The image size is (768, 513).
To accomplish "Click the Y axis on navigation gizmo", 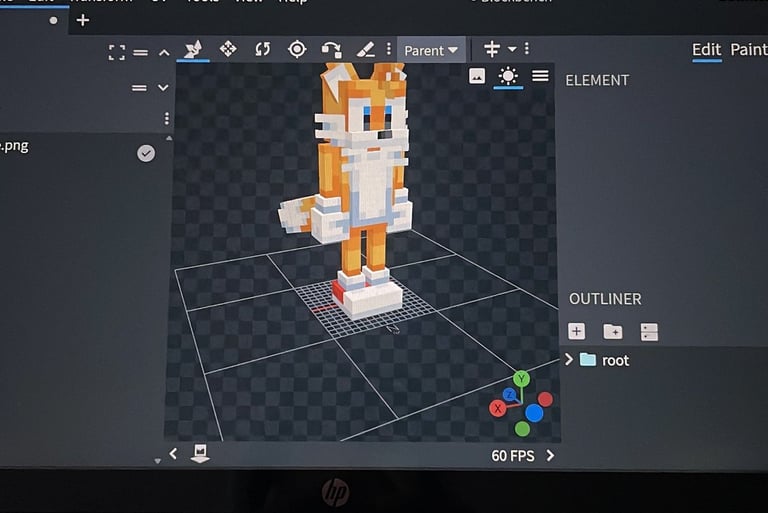I will tap(521, 379).
